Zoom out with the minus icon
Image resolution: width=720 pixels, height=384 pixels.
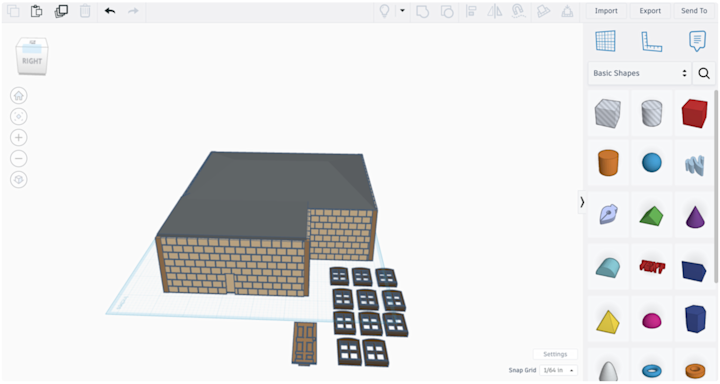point(19,158)
